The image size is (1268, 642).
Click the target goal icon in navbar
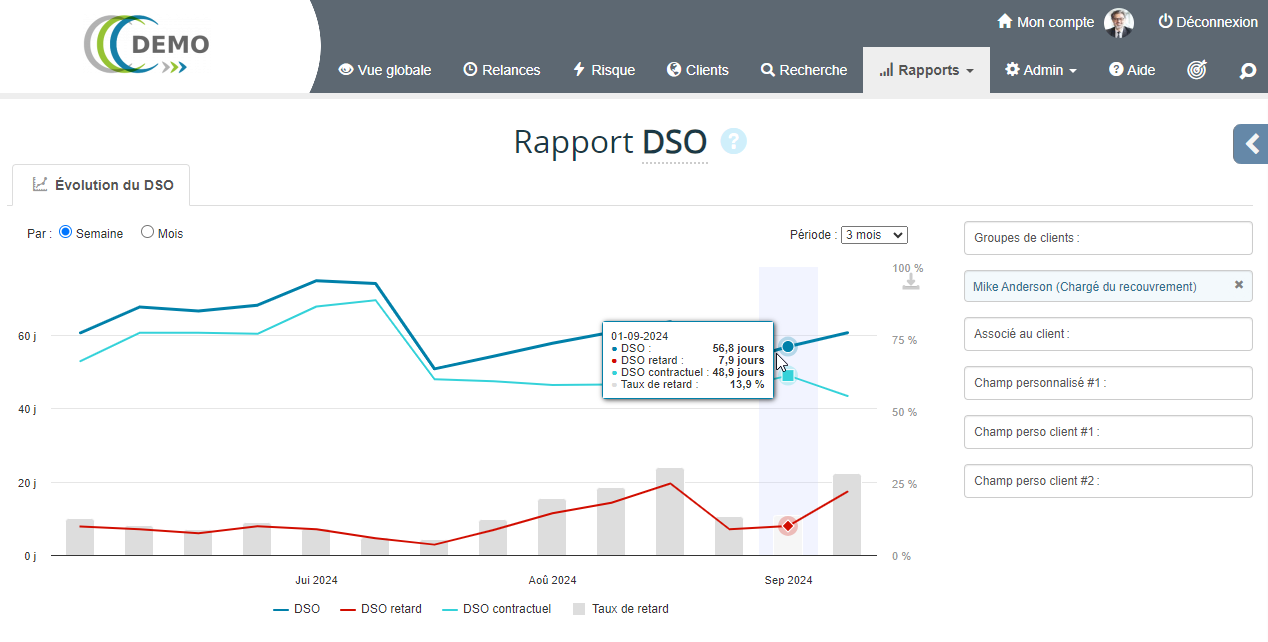(x=1197, y=70)
